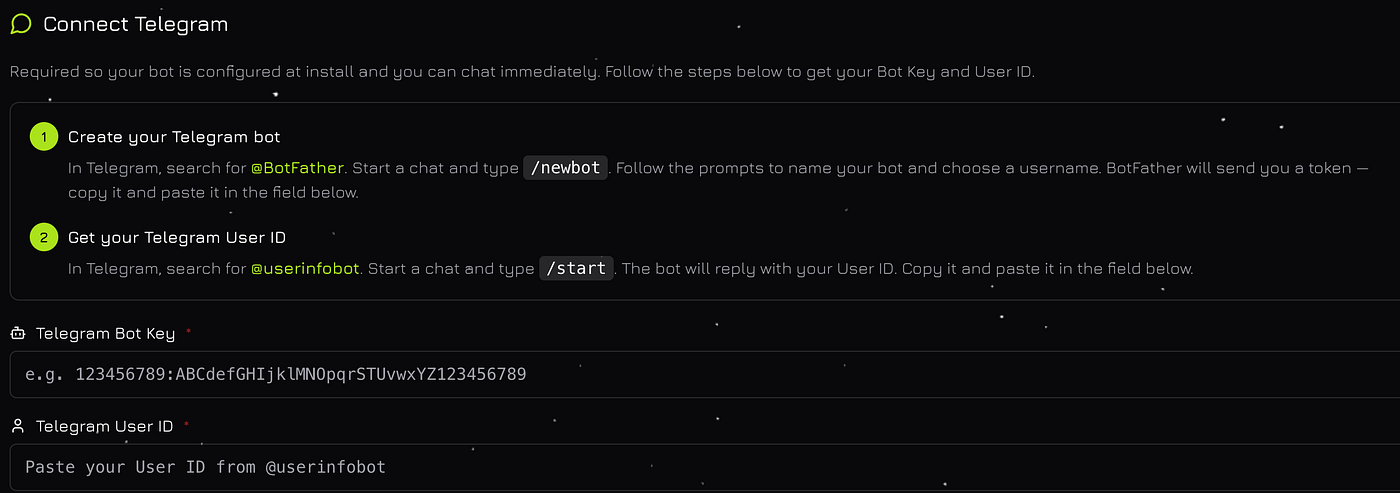Click the chat bubble icon beside Connect Telegram
This screenshot has width=1400, height=493.
tap(21, 24)
